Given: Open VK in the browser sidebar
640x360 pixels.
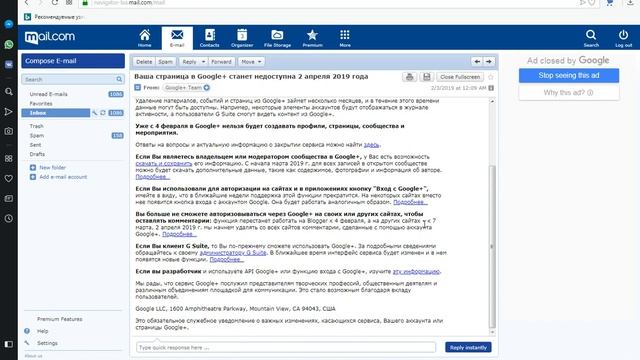Looking at the screenshot, I should (x=9, y=64).
